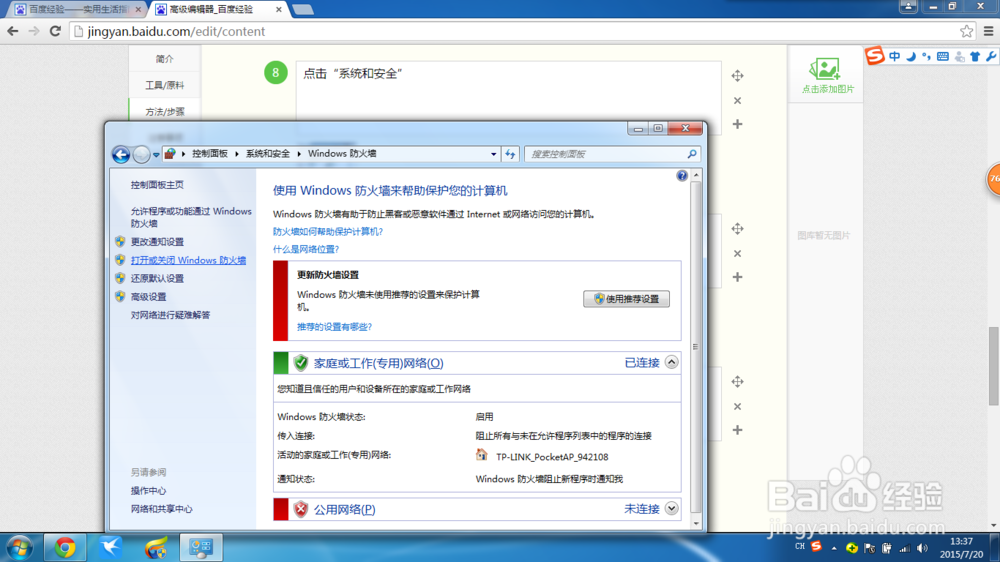Close the 高级编辑器 tab
The image size is (1000, 562).
tap(279, 10)
